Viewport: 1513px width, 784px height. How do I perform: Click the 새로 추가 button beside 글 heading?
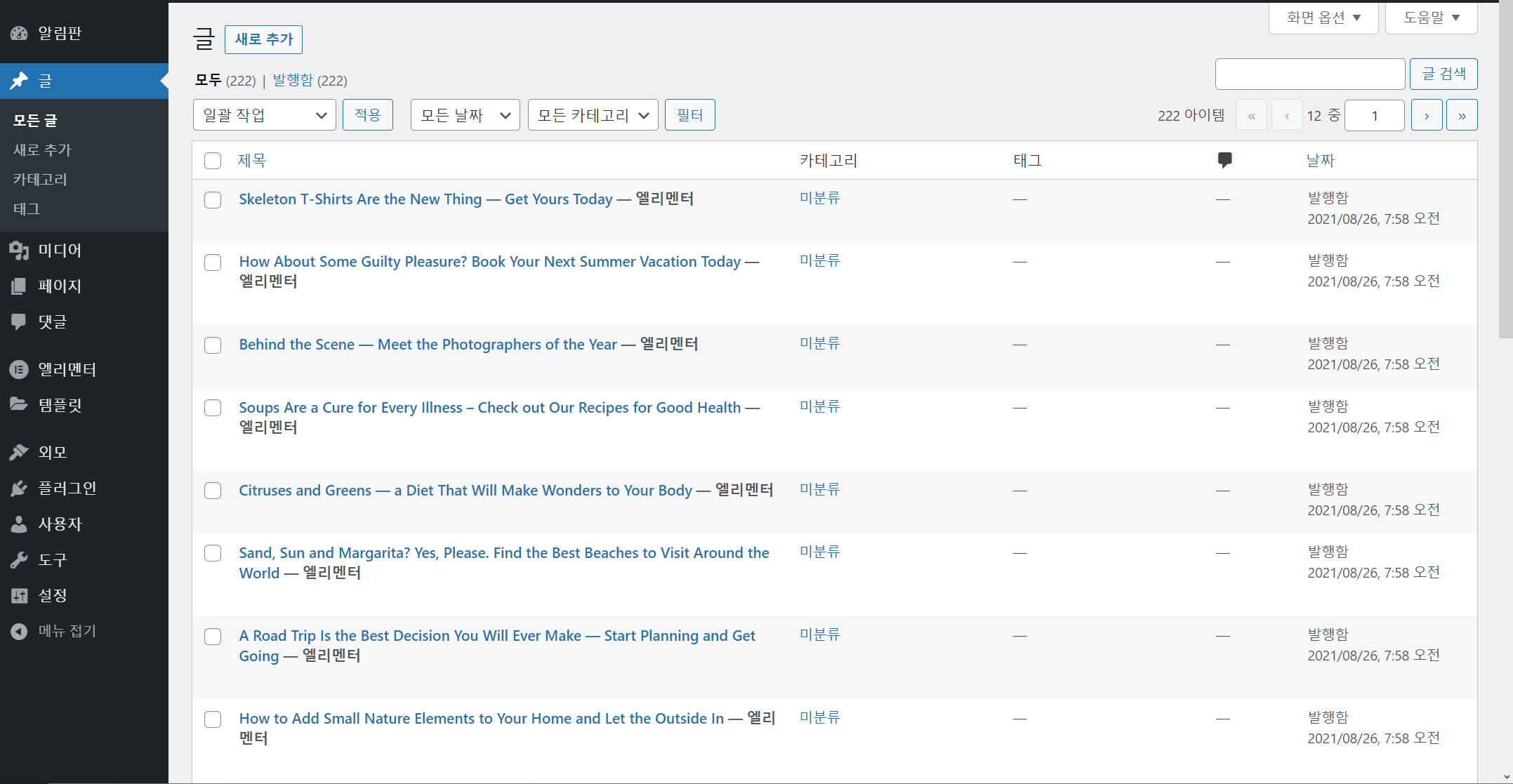(x=263, y=39)
